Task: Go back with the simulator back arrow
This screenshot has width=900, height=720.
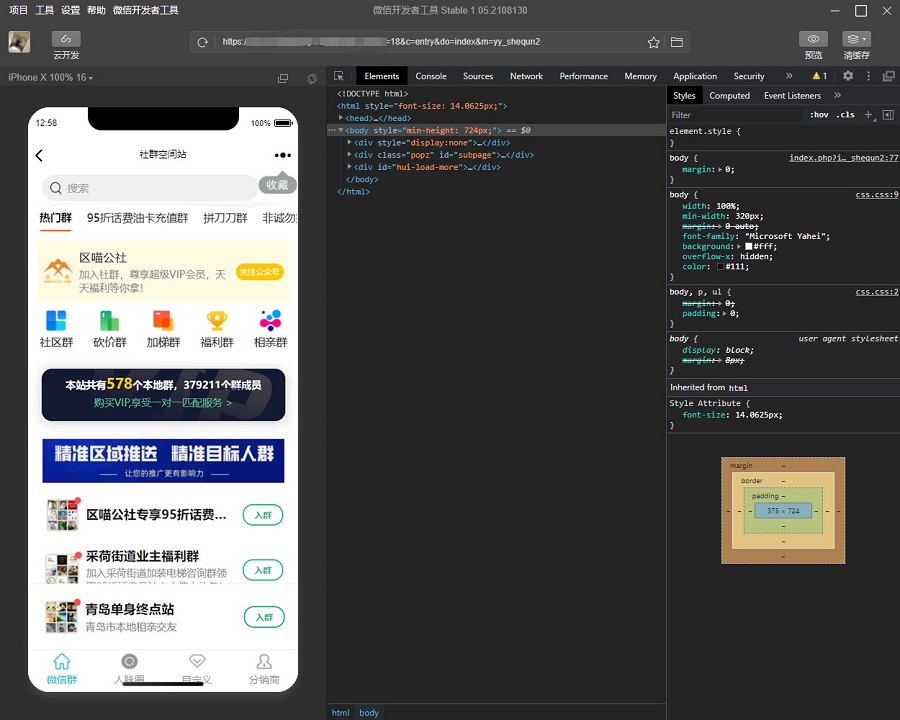Action: (39, 155)
